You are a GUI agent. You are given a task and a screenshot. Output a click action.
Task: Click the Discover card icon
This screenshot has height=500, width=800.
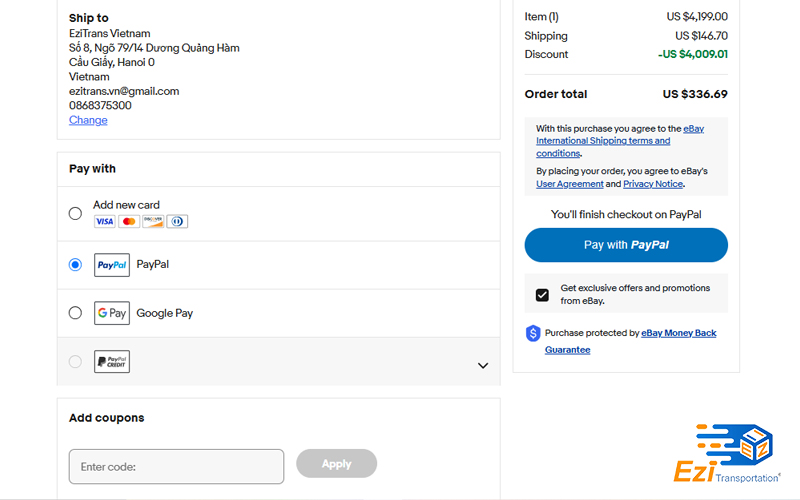pyautogui.click(x=153, y=221)
